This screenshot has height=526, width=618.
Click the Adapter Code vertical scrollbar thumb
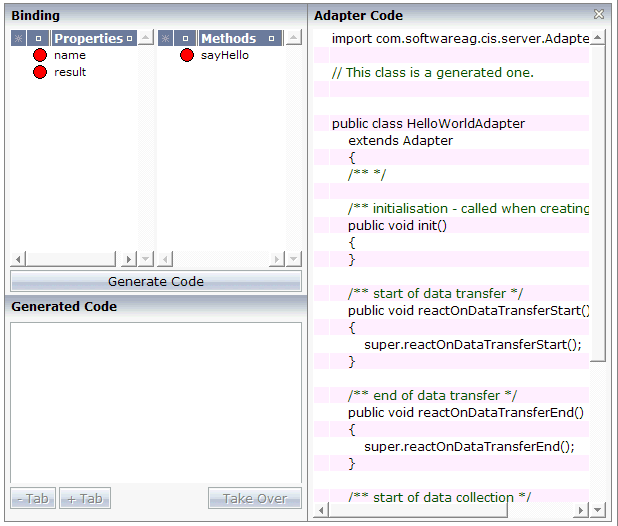[x=598, y=203]
